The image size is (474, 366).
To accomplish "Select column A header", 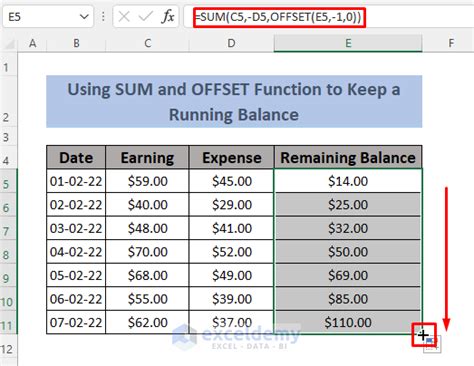I will pos(32,43).
